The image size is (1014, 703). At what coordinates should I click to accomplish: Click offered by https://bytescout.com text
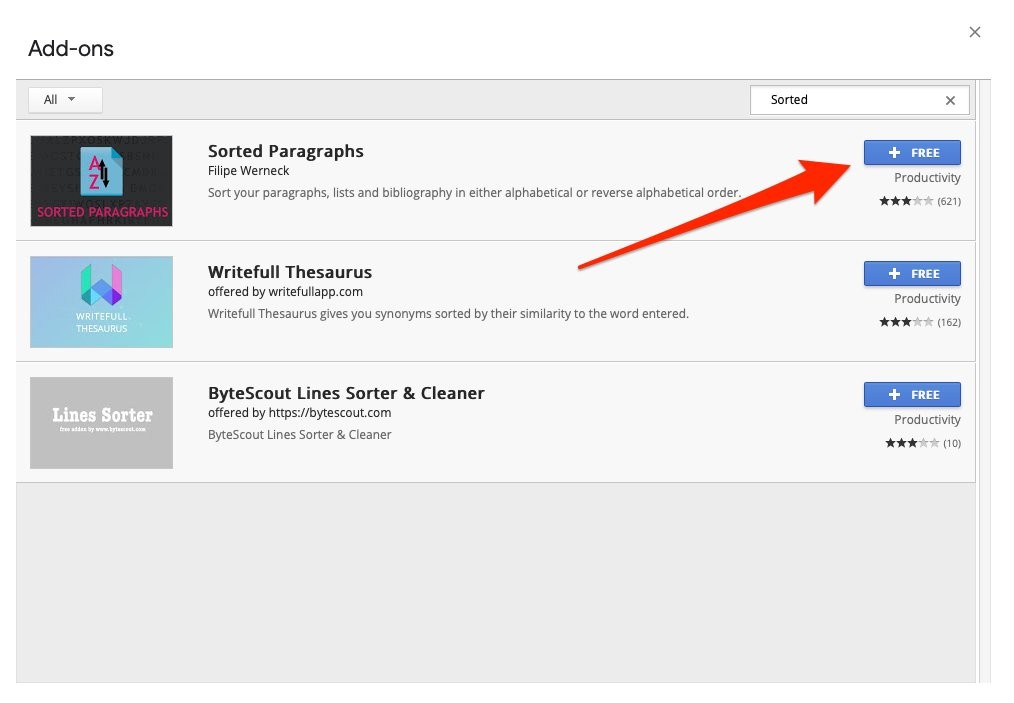tap(299, 413)
